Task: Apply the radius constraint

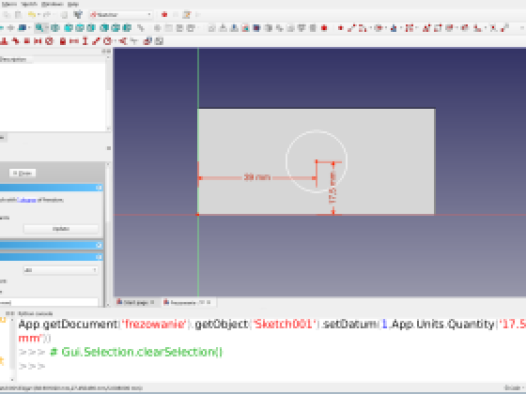Action: [x=107, y=41]
